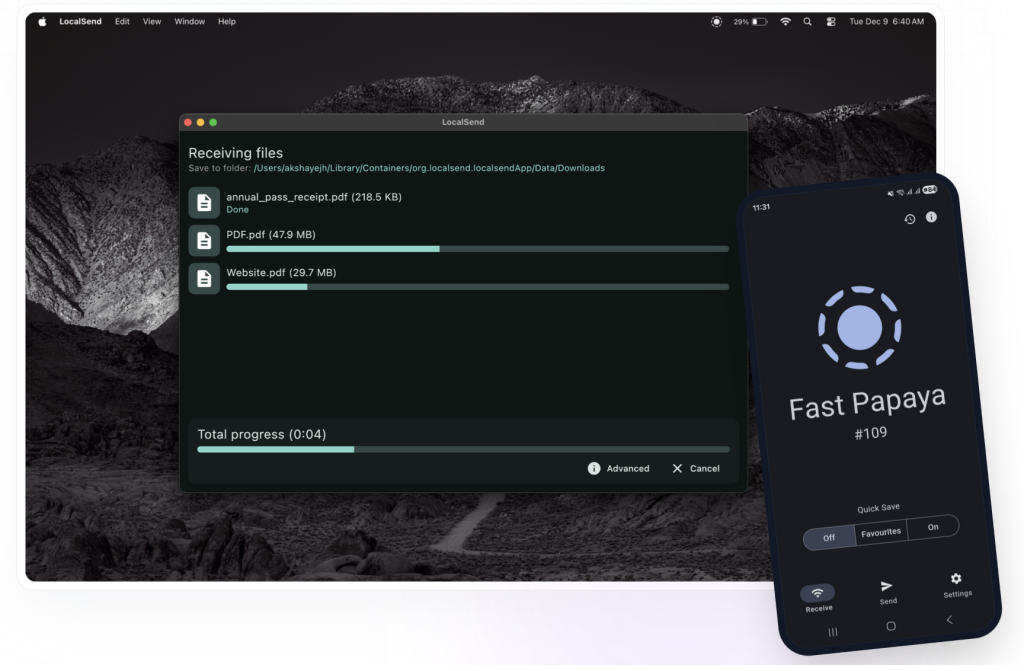Cancel the file transfer
Screen dimensions: 1024x671
click(696, 468)
